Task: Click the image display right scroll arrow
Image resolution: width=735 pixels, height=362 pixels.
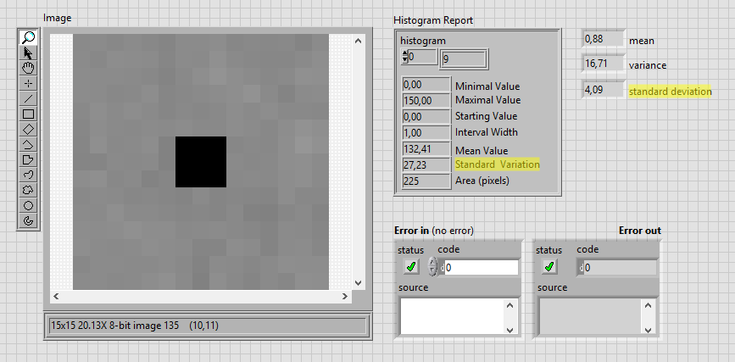Action: click(345, 296)
